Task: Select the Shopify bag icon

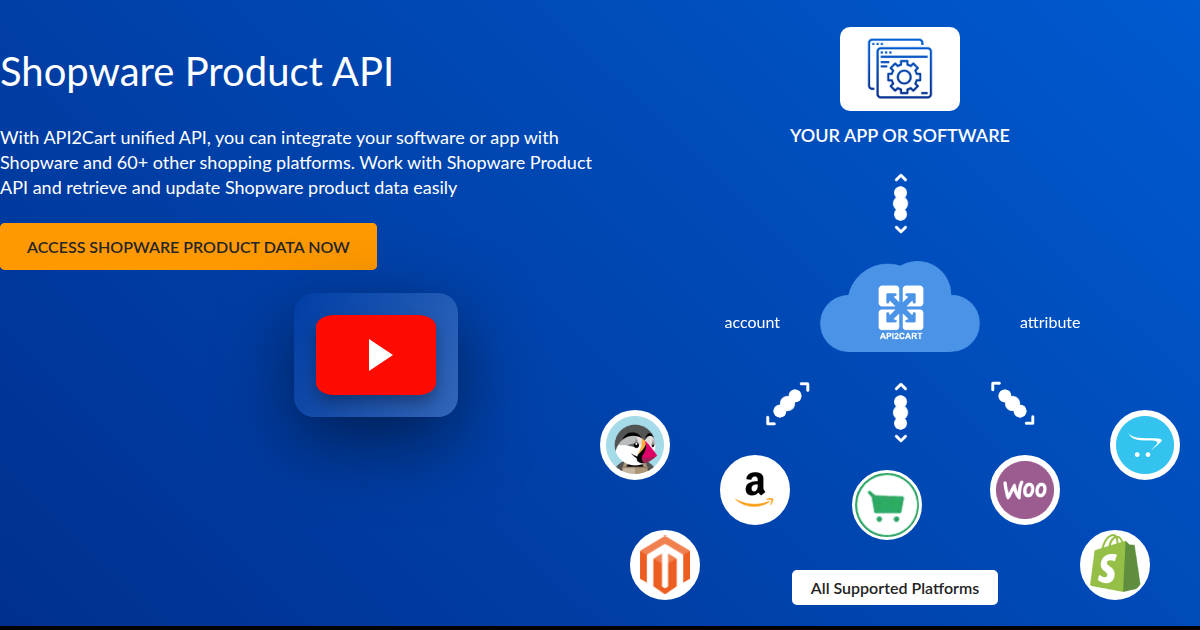Action: 1115,565
